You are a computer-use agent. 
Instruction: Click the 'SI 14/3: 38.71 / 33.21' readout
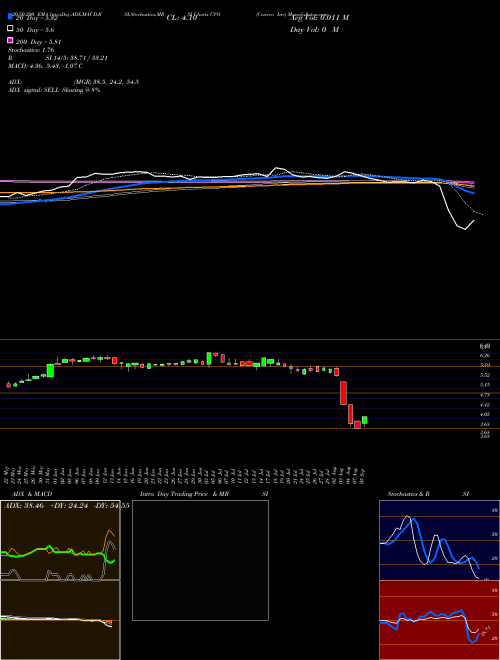point(77,58)
